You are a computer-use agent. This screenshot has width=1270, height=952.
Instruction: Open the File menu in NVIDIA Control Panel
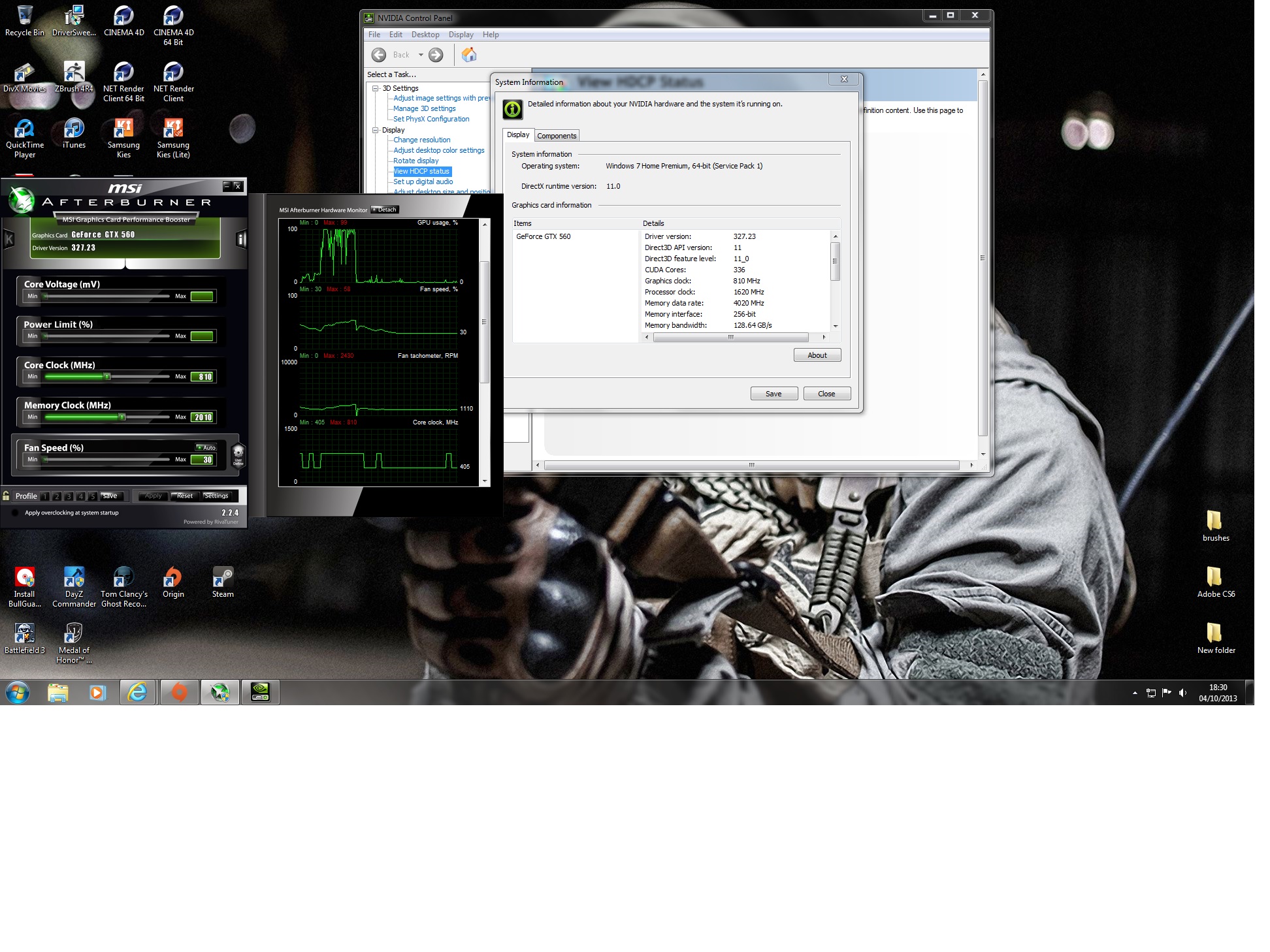pos(374,35)
